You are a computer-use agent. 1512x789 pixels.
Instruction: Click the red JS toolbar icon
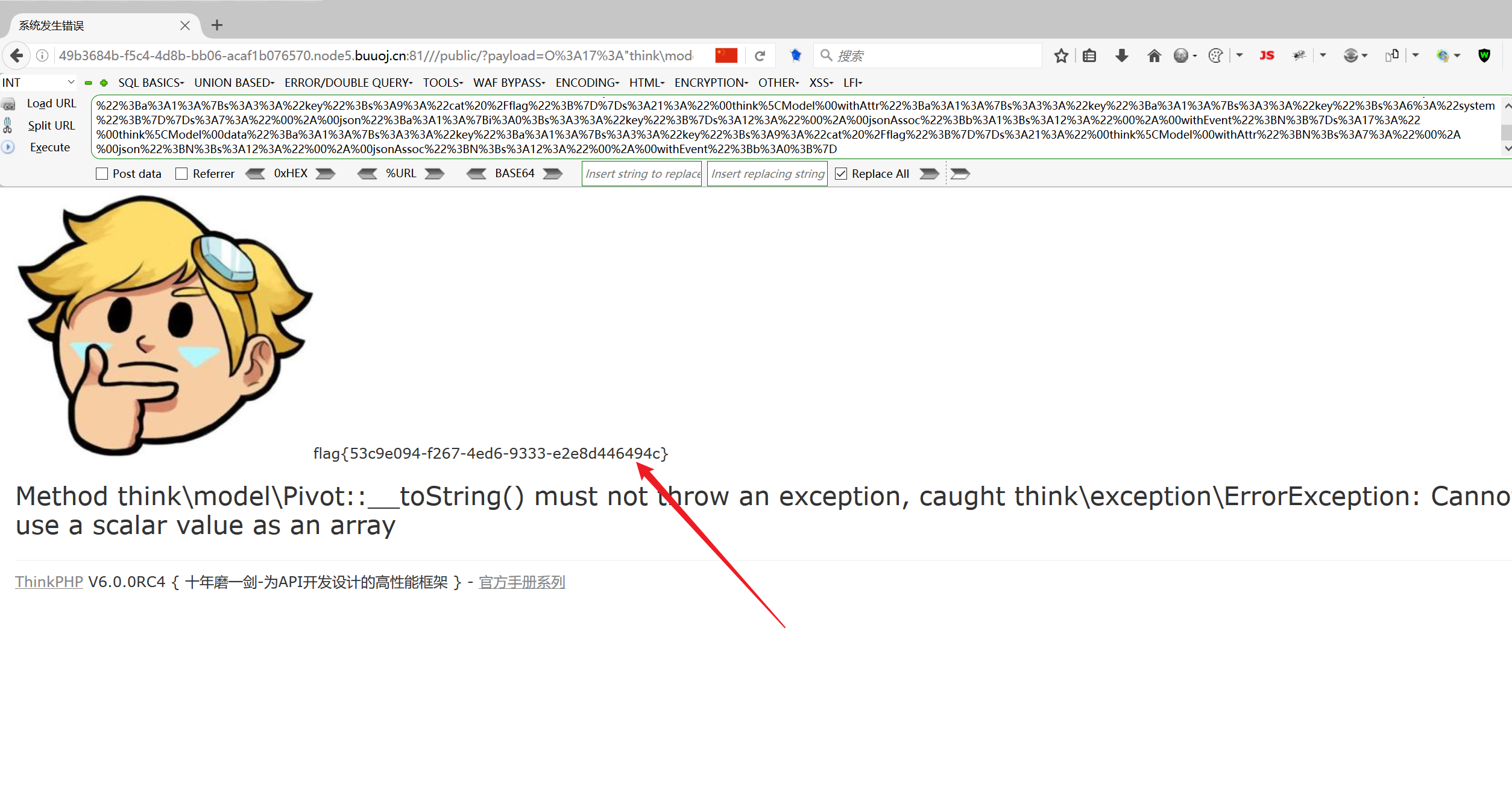(1266, 55)
